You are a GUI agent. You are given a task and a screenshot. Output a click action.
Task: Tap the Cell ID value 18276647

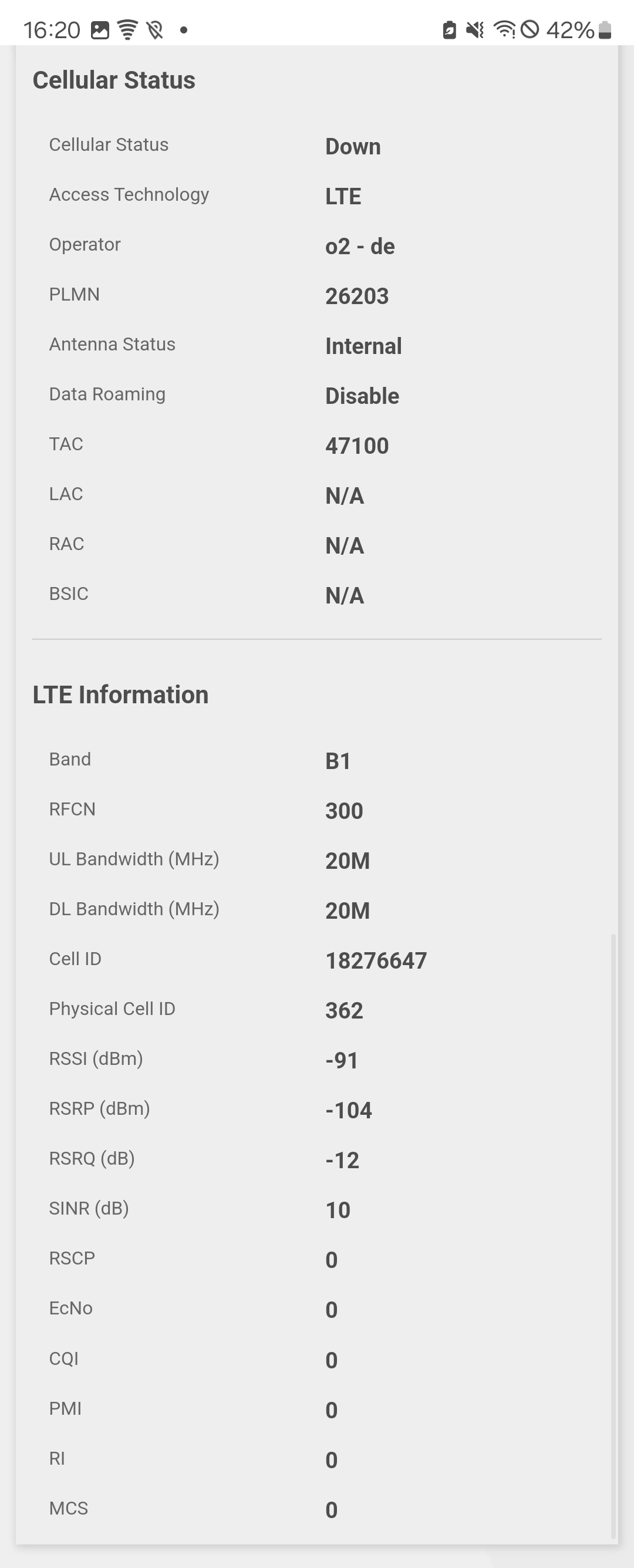(x=376, y=961)
